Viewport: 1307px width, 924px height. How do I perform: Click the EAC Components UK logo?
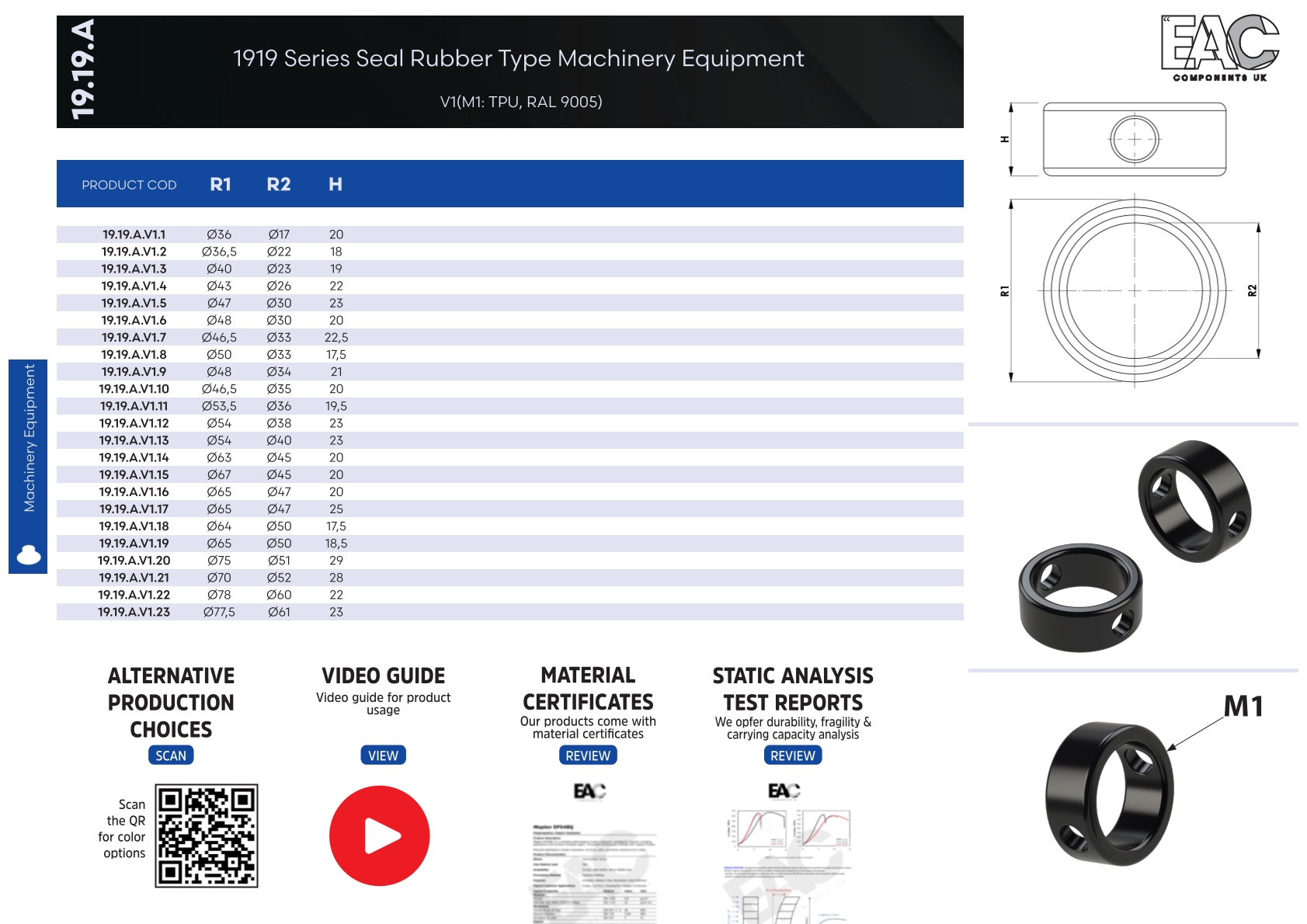[x=1220, y=48]
